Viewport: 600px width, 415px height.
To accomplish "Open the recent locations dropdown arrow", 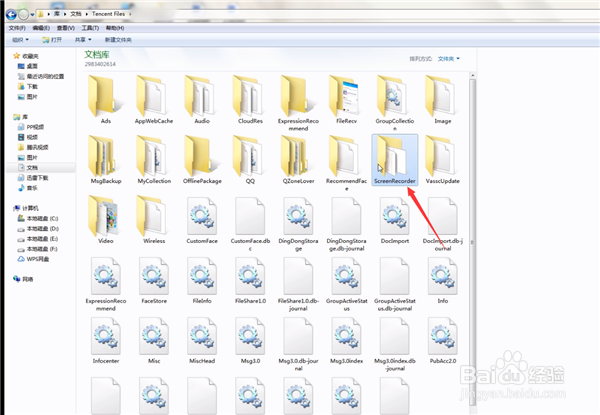I will coord(33,15).
